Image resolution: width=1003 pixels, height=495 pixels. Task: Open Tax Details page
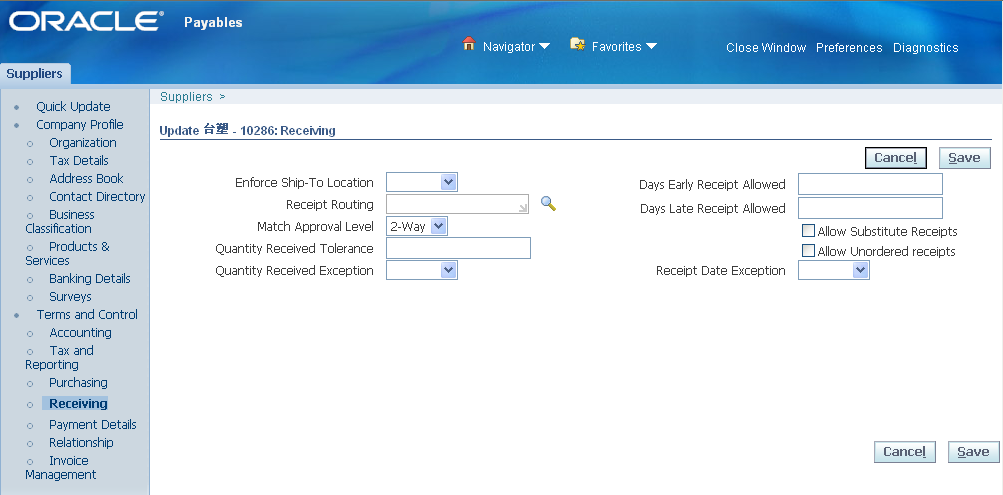[79, 161]
